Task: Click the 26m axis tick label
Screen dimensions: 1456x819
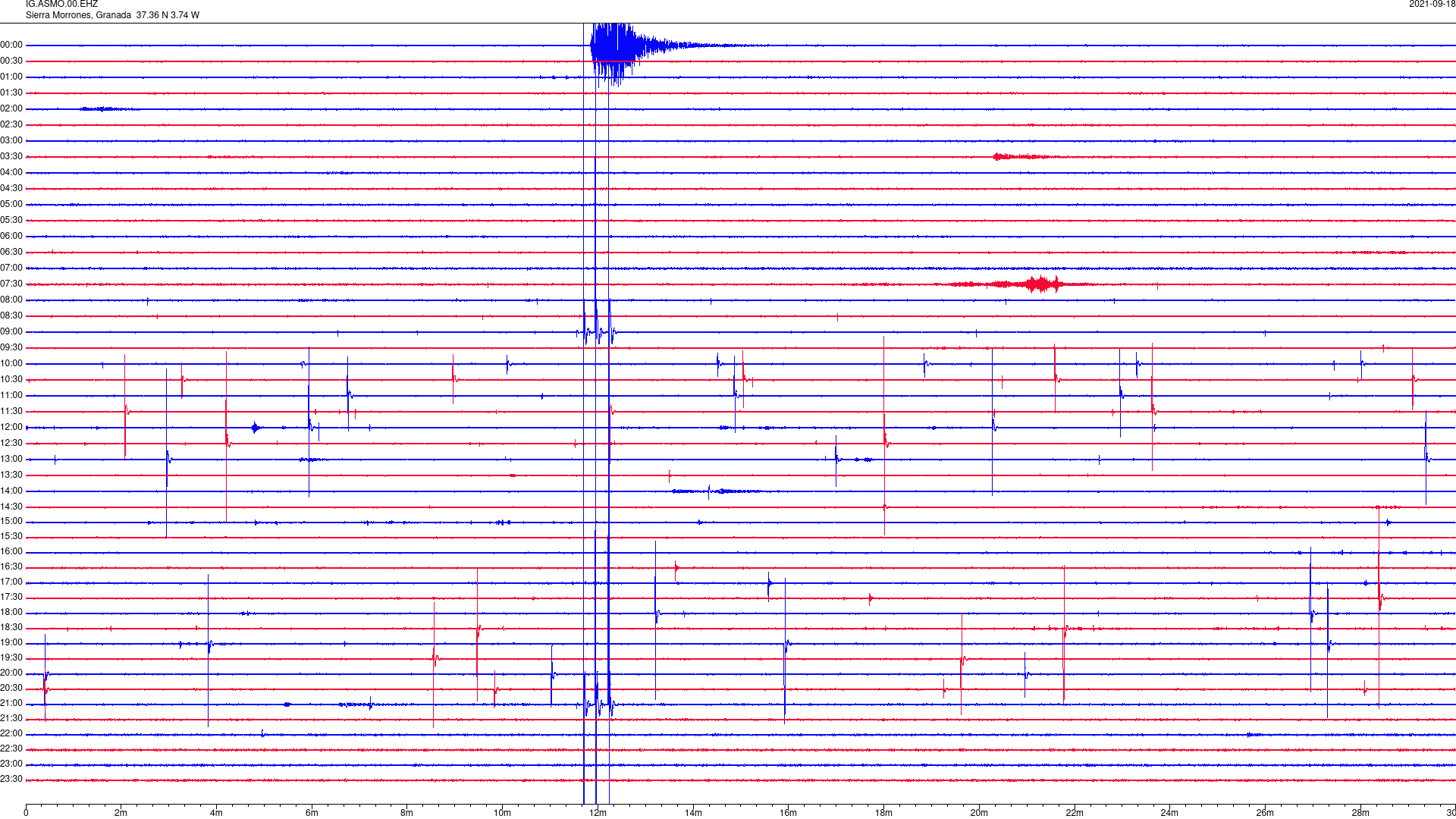Action: tap(1265, 813)
